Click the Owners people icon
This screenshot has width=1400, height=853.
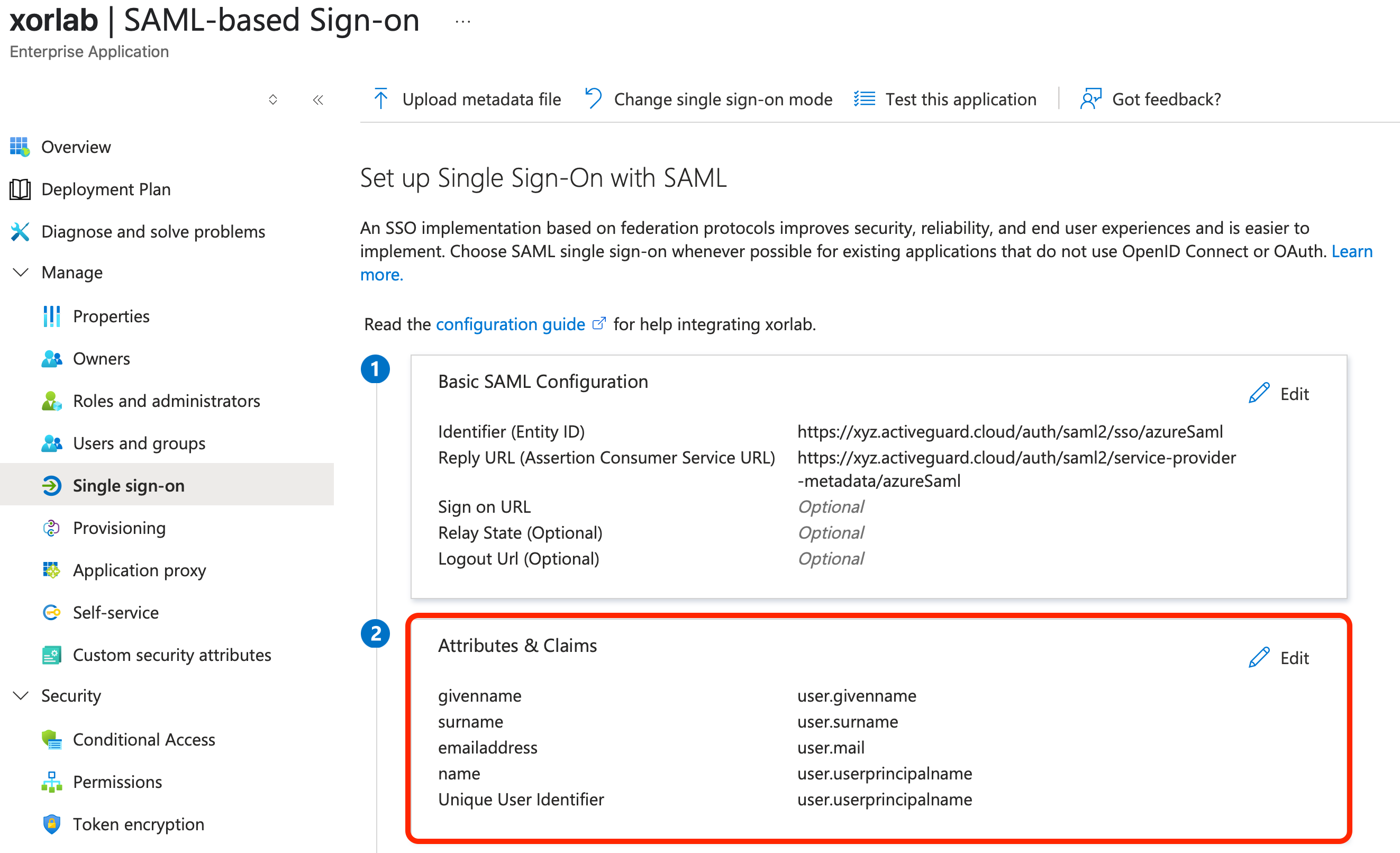coord(52,359)
